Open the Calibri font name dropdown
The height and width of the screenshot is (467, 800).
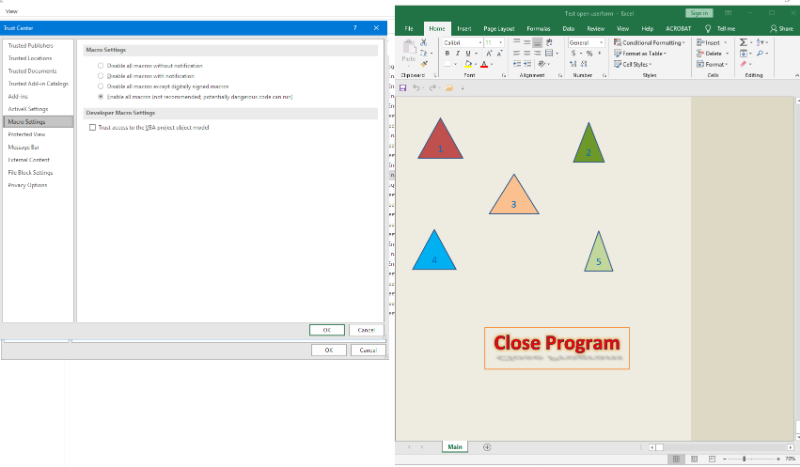pyautogui.click(x=478, y=43)
